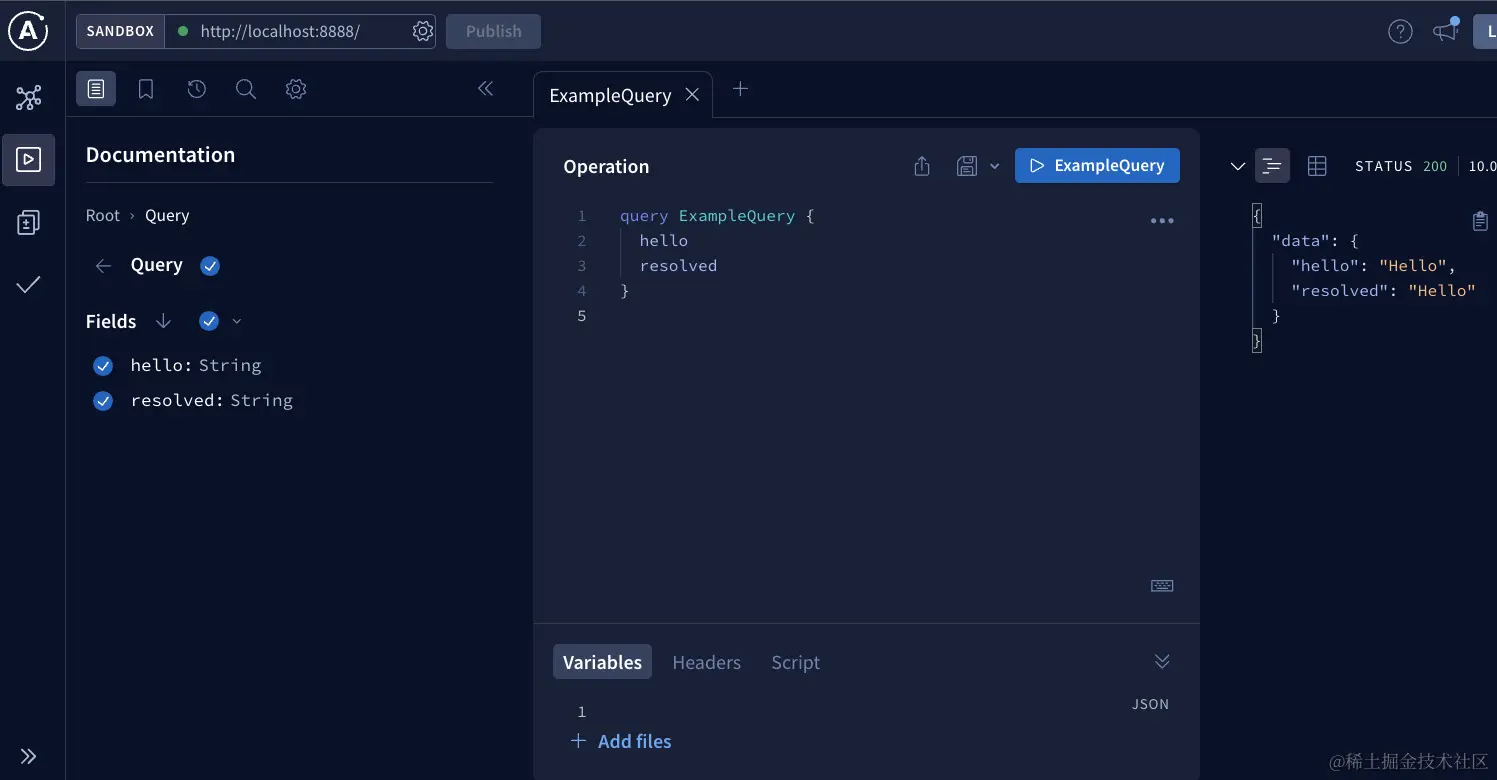Show keyboard shortcuts icon in editor
This screenshot has width=1497, height=780.
tap(1162, 586)
